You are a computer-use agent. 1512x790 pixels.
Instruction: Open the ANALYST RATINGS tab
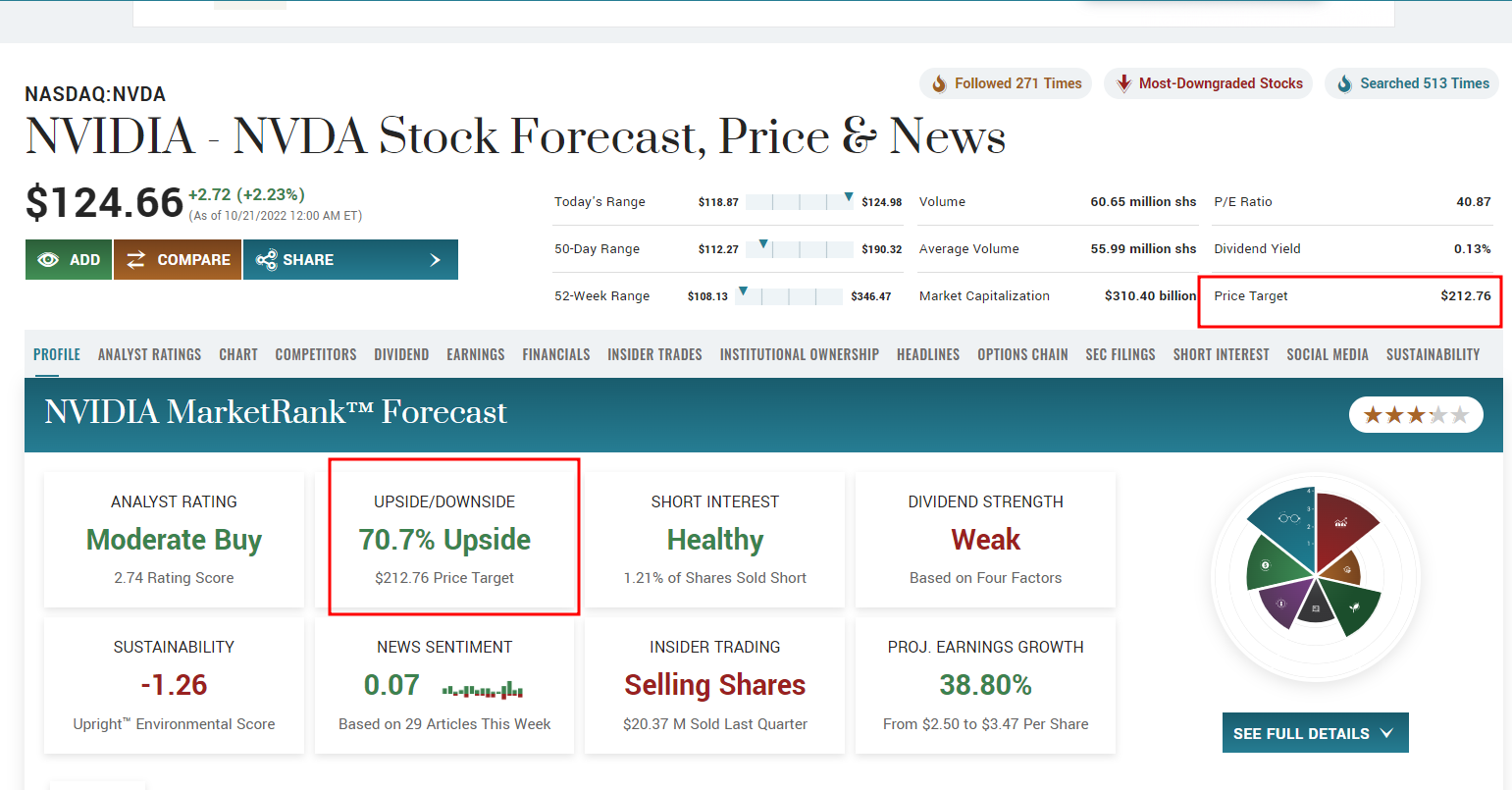pos(149,354)
